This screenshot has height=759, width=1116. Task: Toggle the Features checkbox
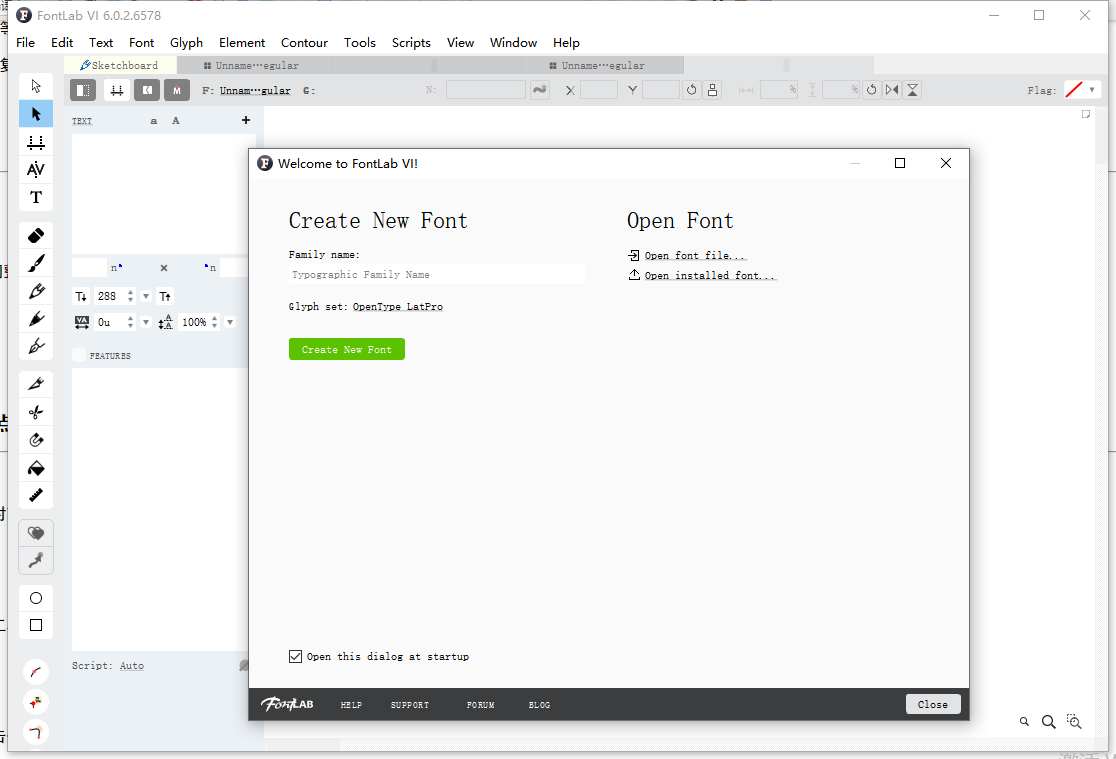click(x=79, y=355)
